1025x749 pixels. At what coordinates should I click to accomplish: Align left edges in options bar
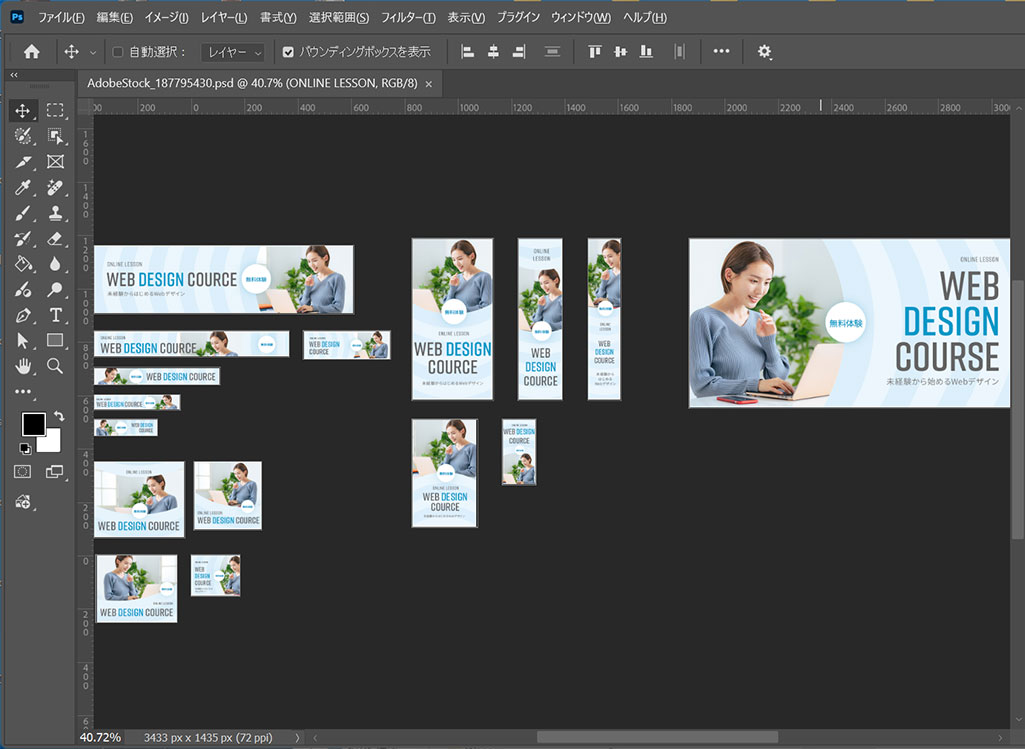[467, 52]
